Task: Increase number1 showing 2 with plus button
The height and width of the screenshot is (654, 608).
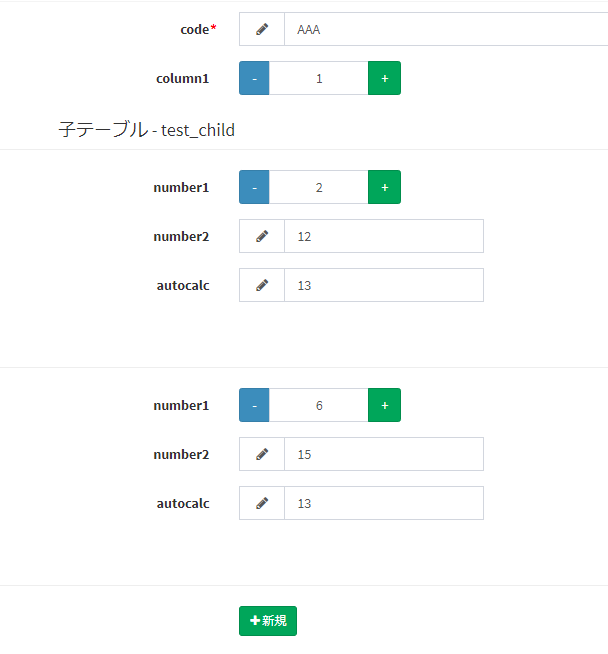Action: 384,187
